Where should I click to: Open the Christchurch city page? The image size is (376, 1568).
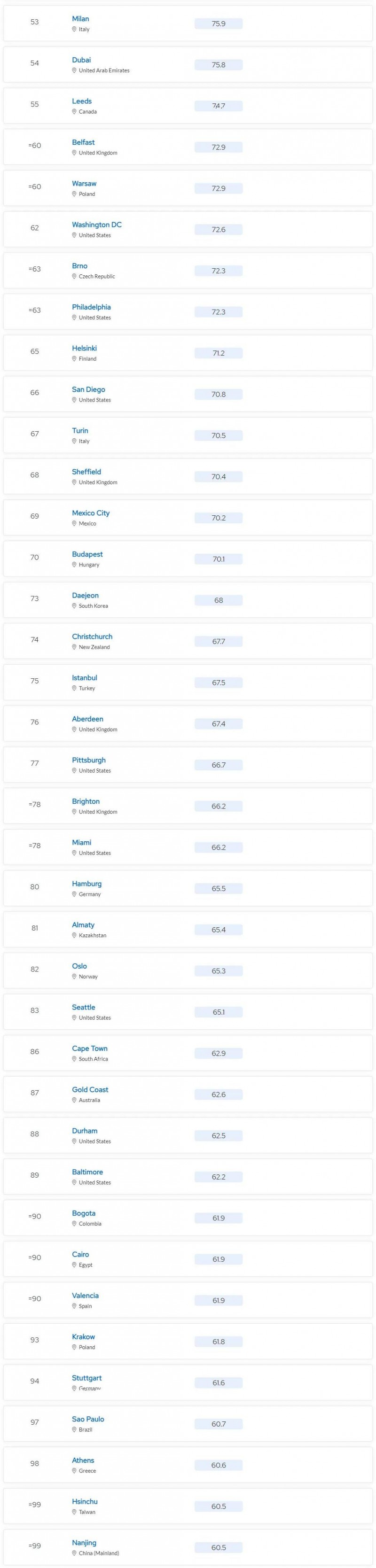(92, 637)
